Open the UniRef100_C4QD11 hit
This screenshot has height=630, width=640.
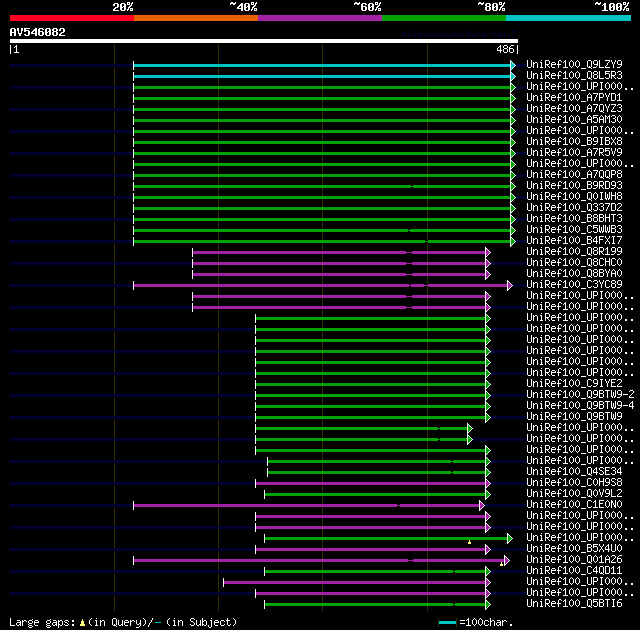[x=574, y=571]
